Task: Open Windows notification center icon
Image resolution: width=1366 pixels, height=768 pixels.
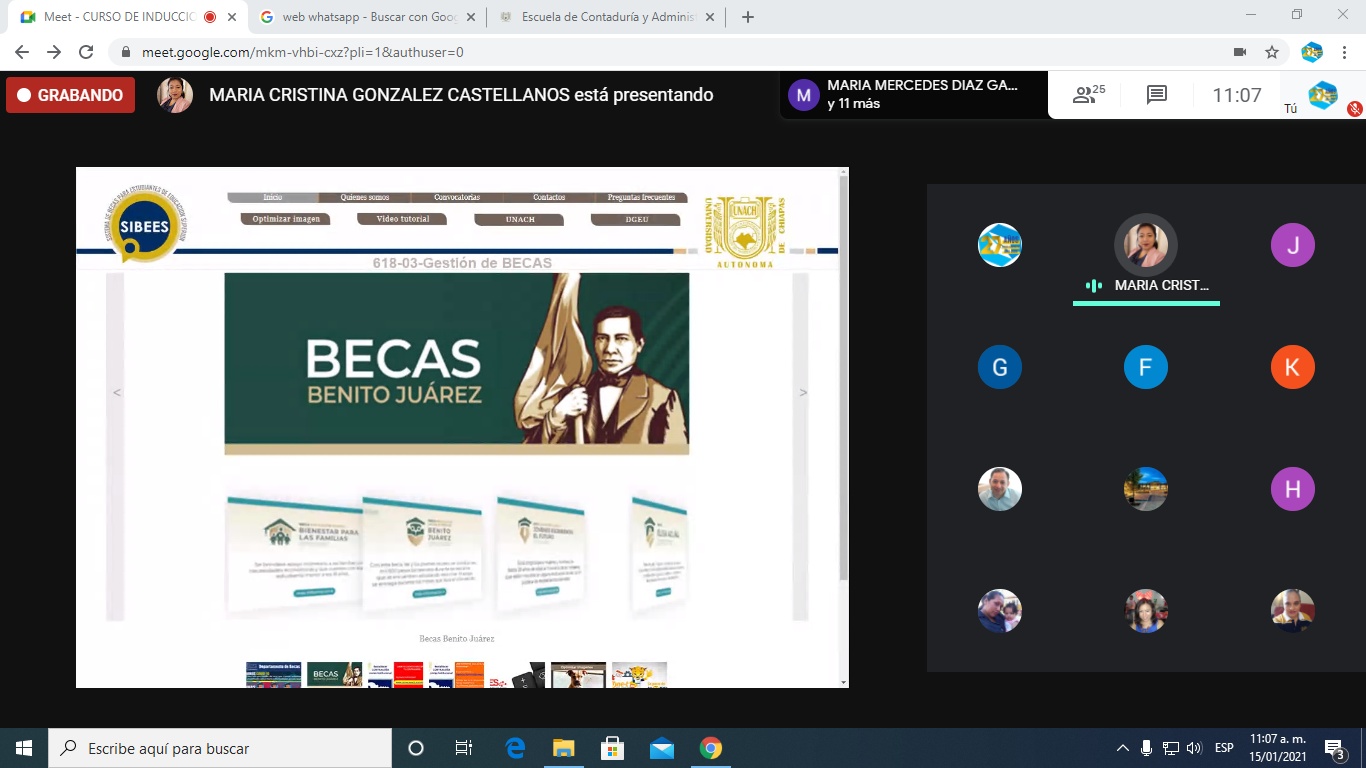Action: tap(1334, 748)
